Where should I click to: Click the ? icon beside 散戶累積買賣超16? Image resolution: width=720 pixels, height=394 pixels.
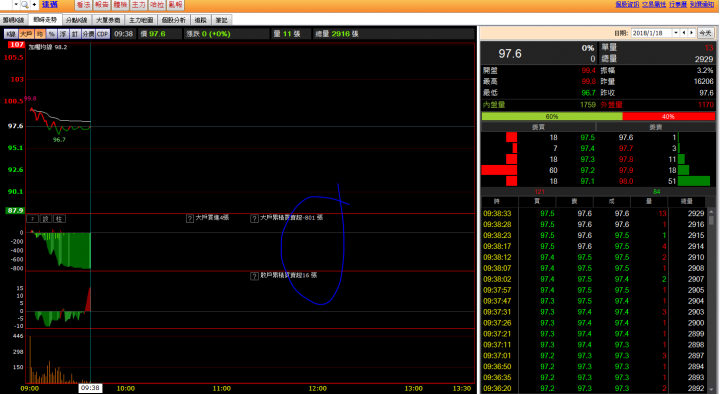coord(254,276)
